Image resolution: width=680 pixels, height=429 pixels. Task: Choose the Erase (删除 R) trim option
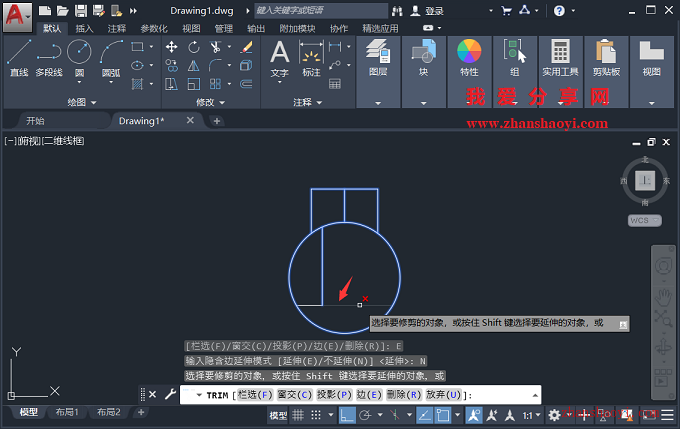[404, 395]
